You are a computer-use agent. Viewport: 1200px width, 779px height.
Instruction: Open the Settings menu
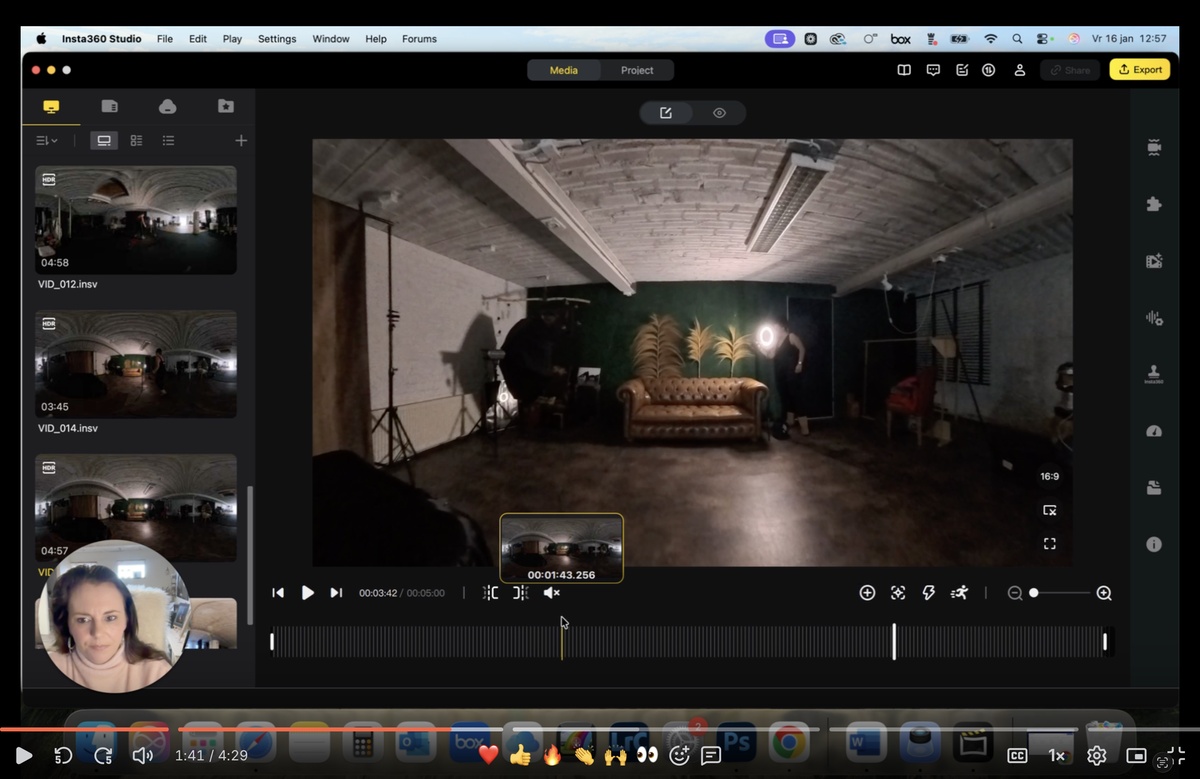click(x=277, y=39)
